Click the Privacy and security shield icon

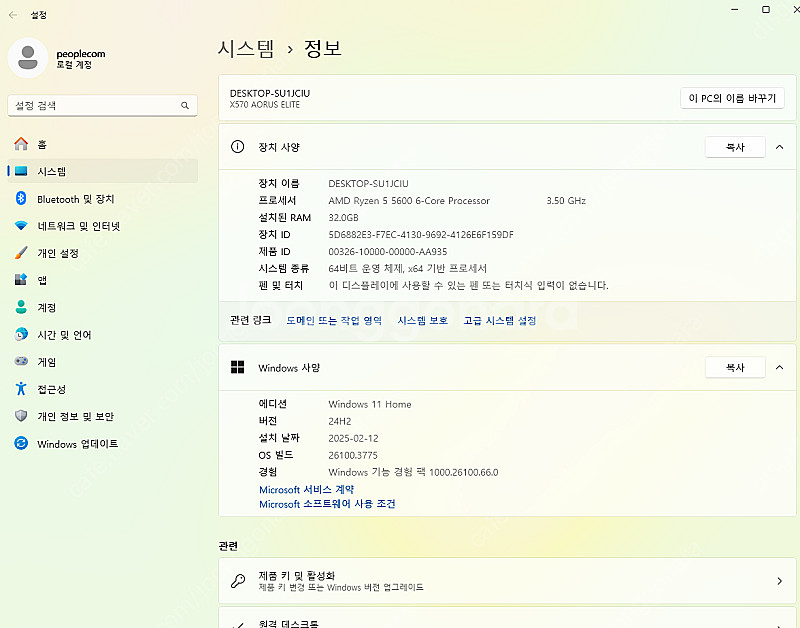click(x=21, y=416)
